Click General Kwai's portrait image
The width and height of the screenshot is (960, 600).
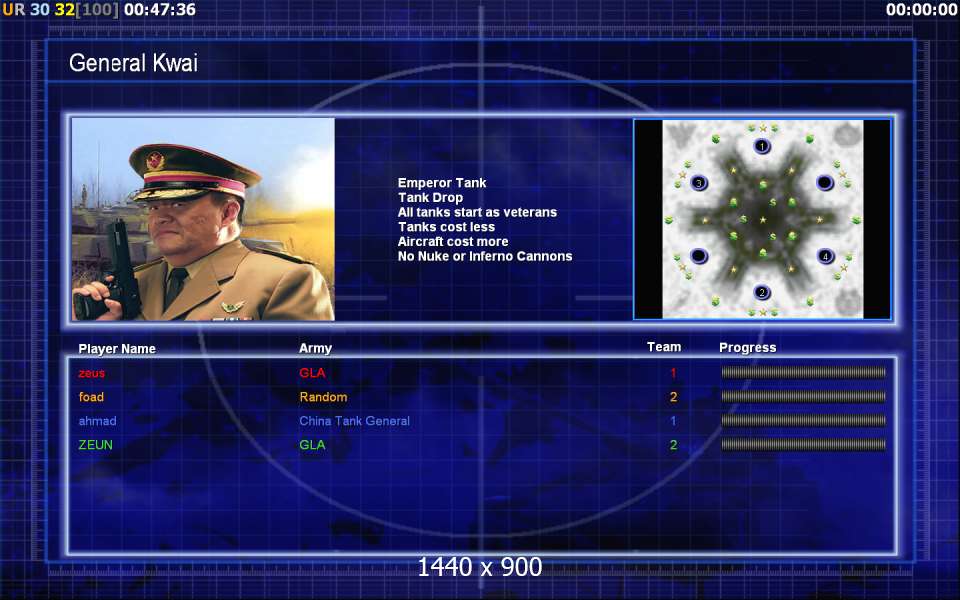[x=203, y=219]
